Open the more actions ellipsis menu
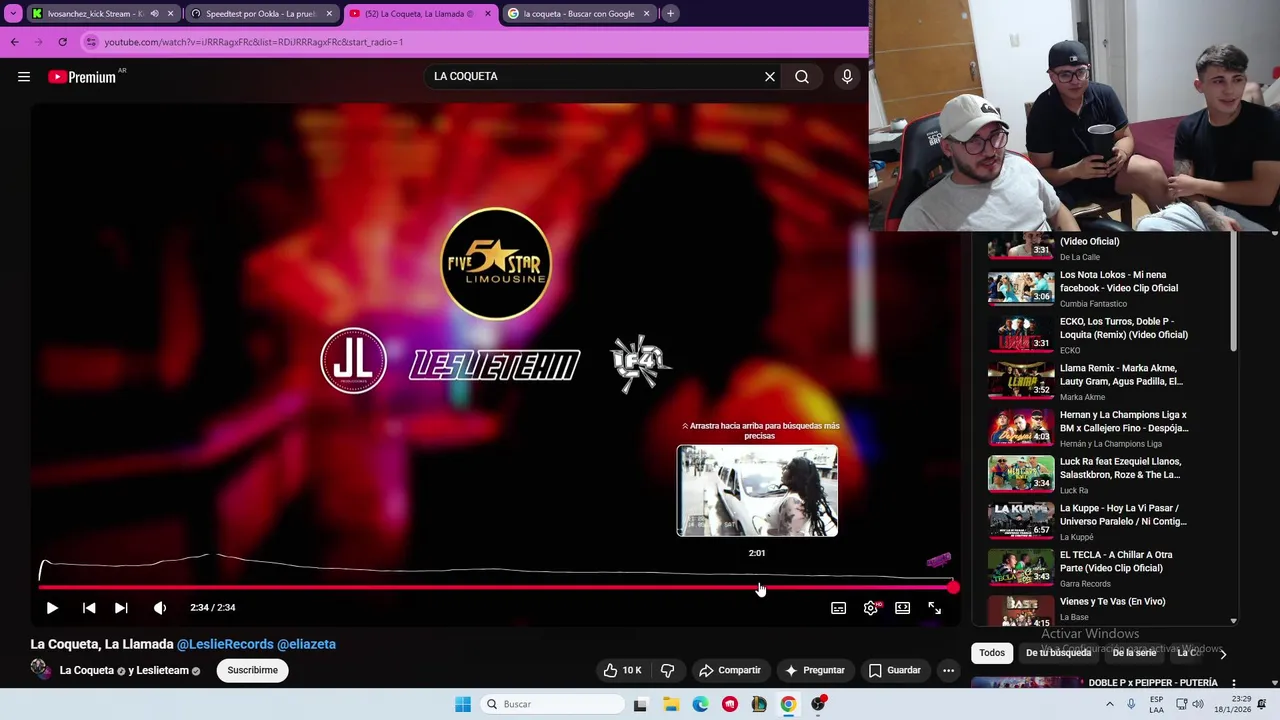Image resolution: width=1280 pixels, height=720 pixels. (948, 670)
